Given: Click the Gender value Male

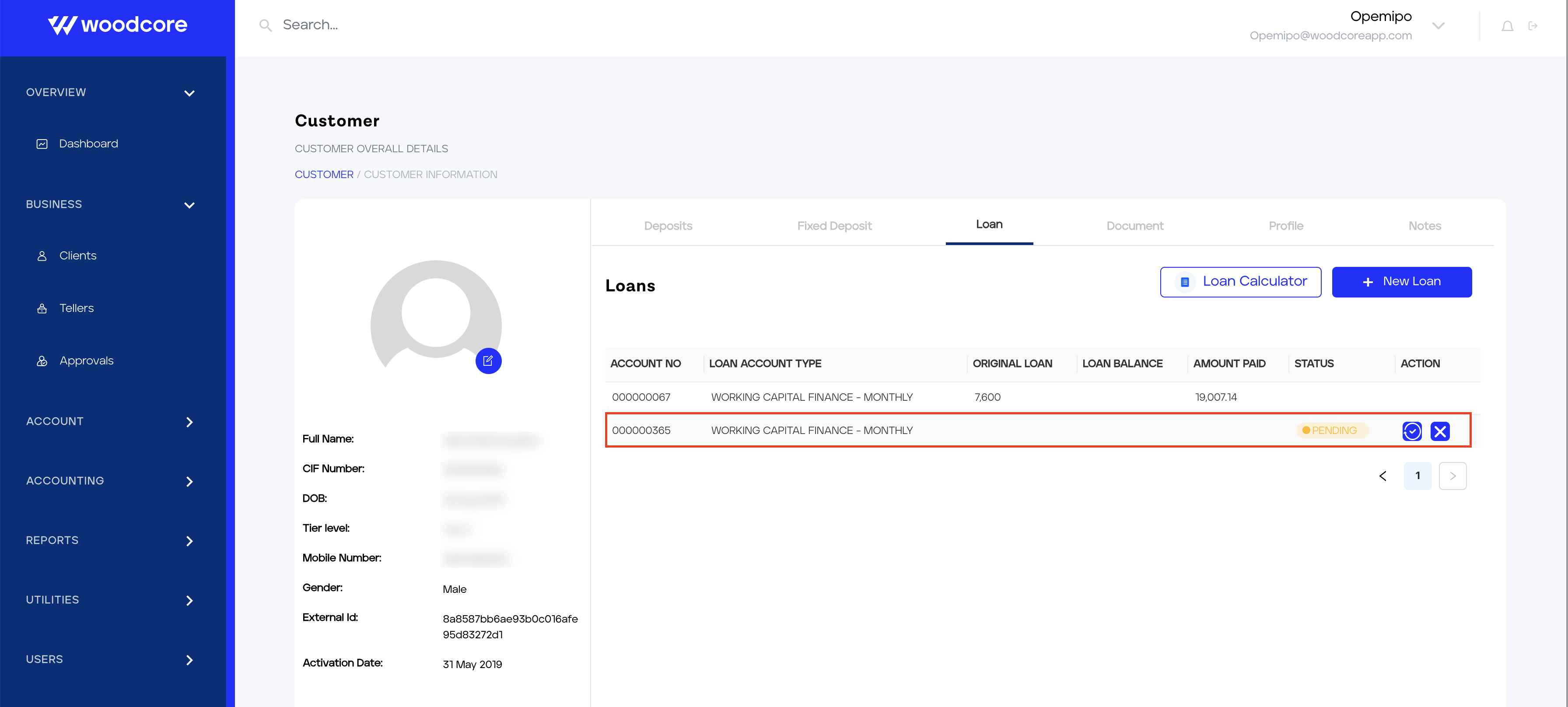Looking at the screenshot, I should [x=454, y=589].
